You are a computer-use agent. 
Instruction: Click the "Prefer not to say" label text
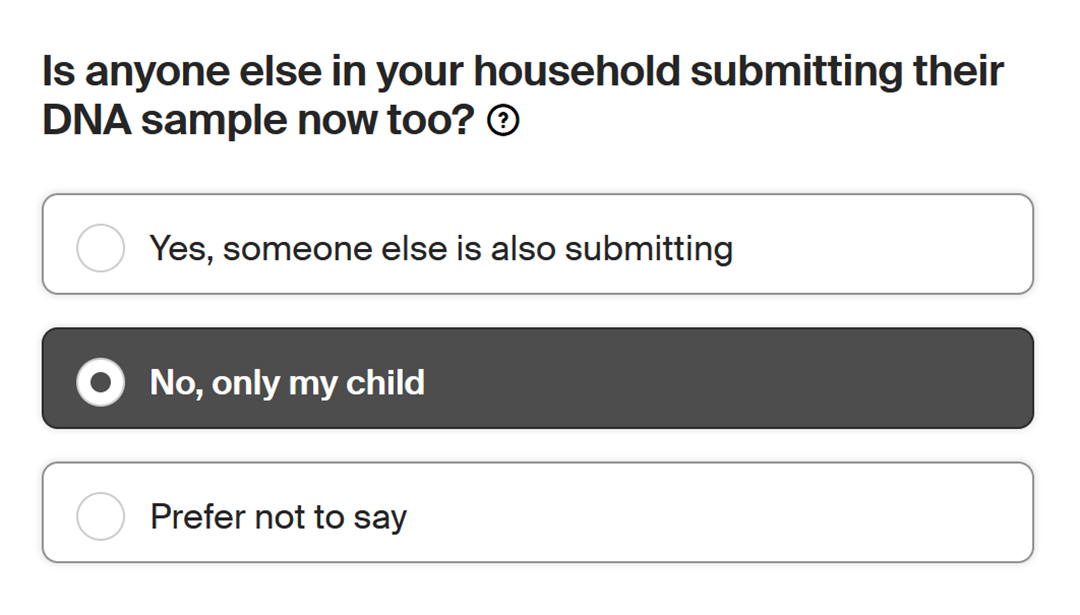pyautogui.click(x=278, y=517)
